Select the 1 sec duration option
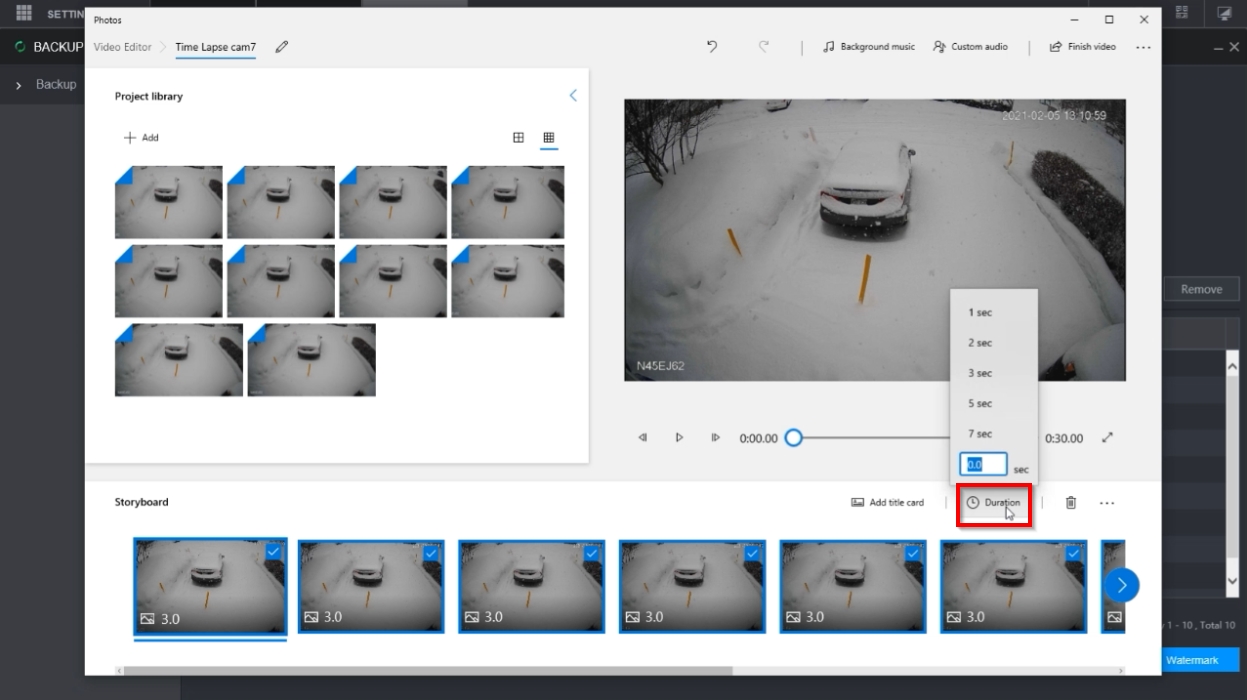 (x=980, y=313)
